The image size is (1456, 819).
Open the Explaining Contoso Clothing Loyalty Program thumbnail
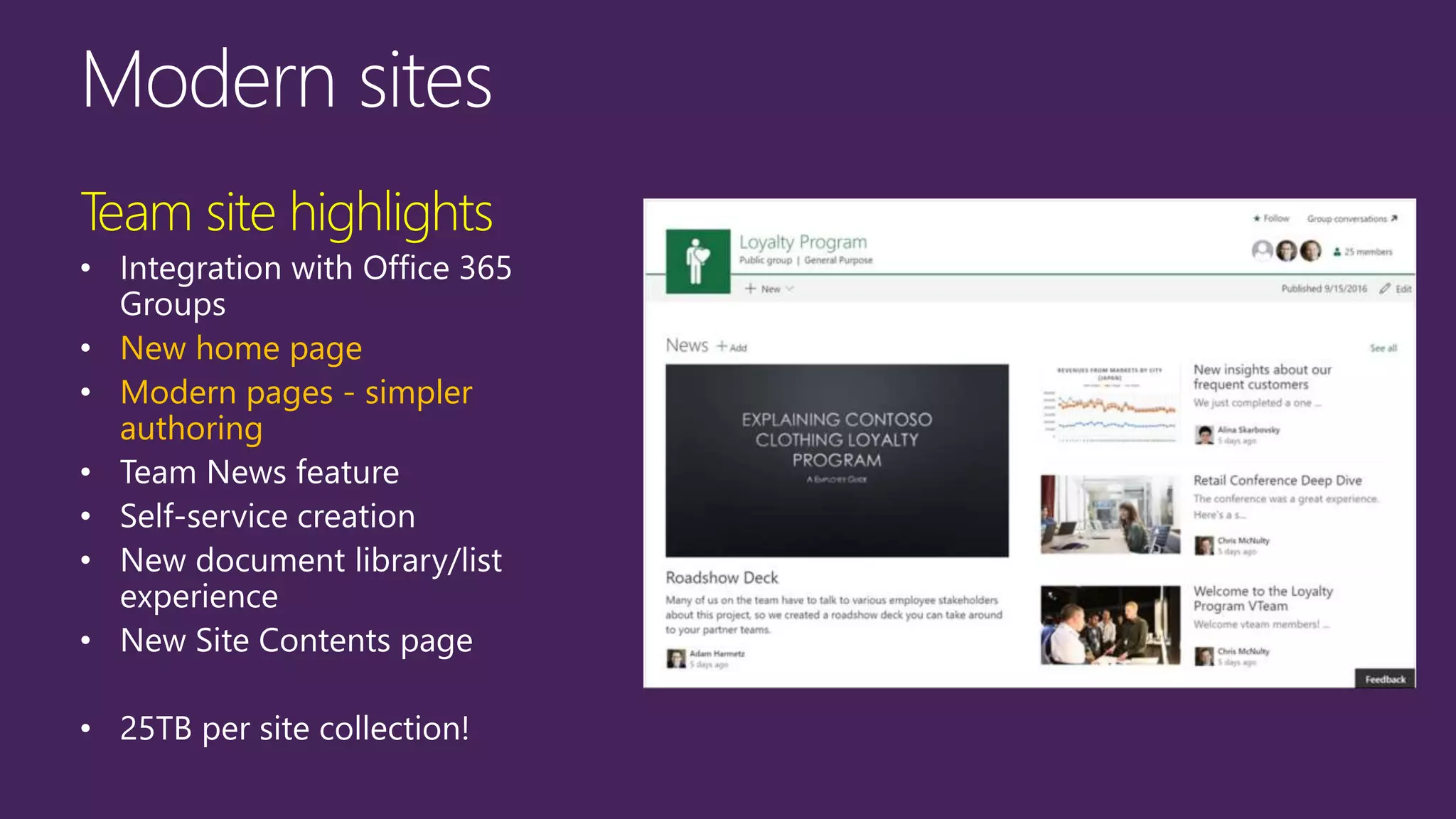point(837,461)
